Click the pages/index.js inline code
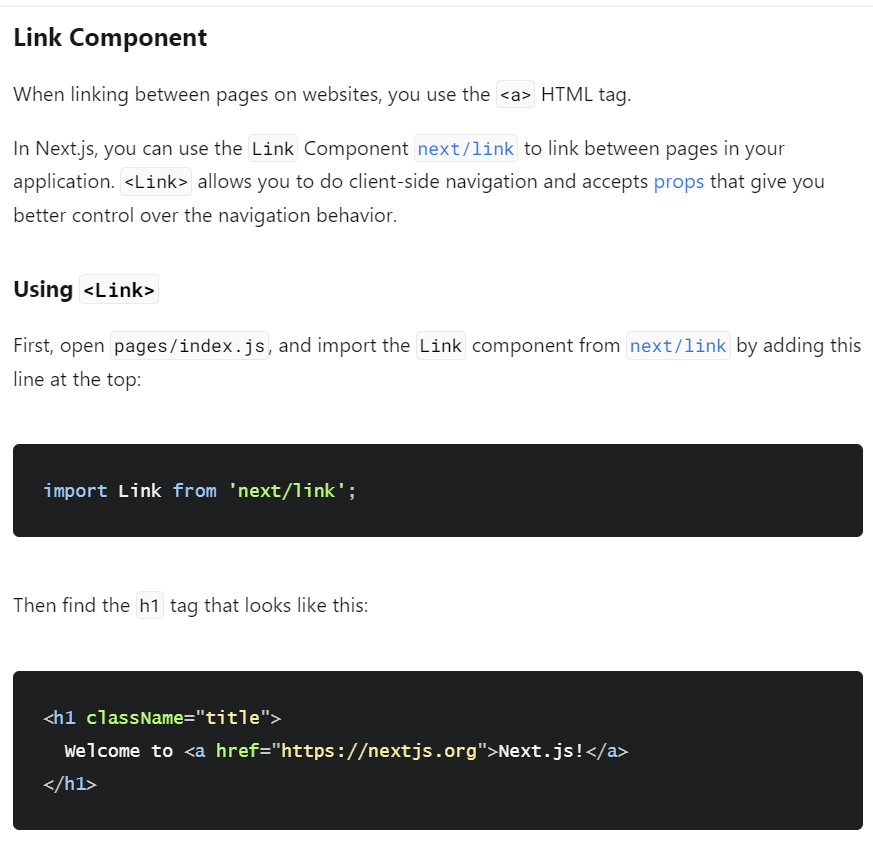Viewport: 873px width, 842px height. pos(189,346)
